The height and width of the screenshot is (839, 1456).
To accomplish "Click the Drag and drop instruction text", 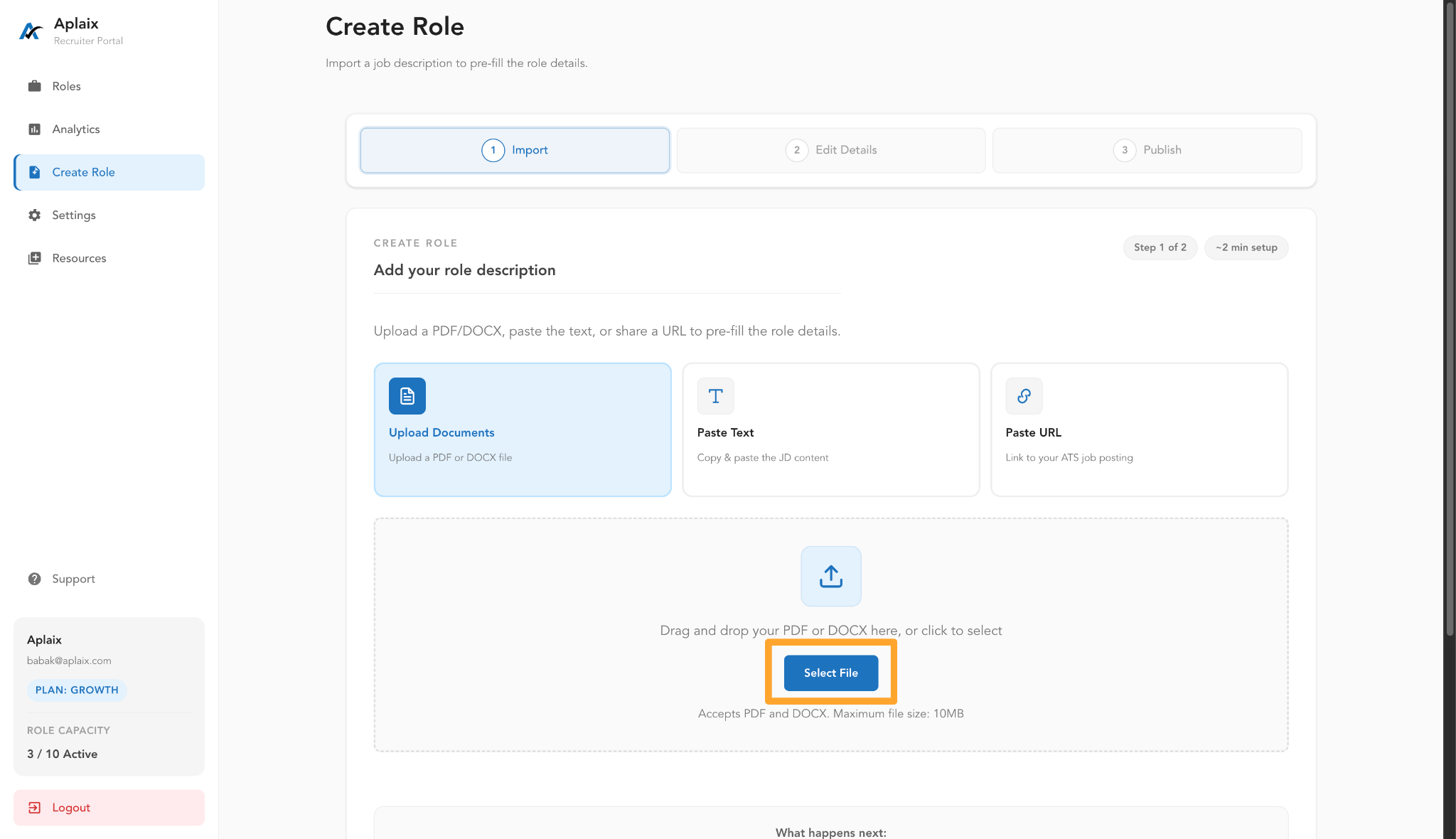I will pos(831,631).
